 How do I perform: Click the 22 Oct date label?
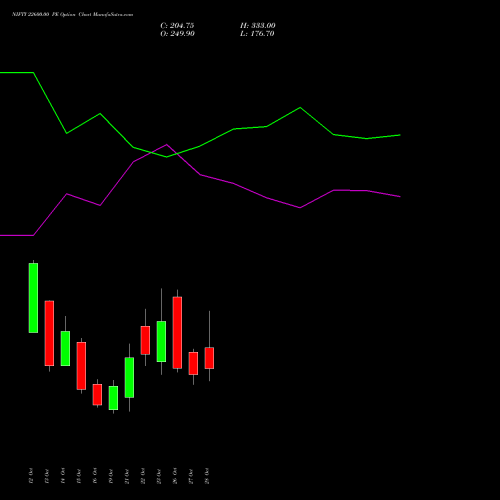tap(143, 476)
